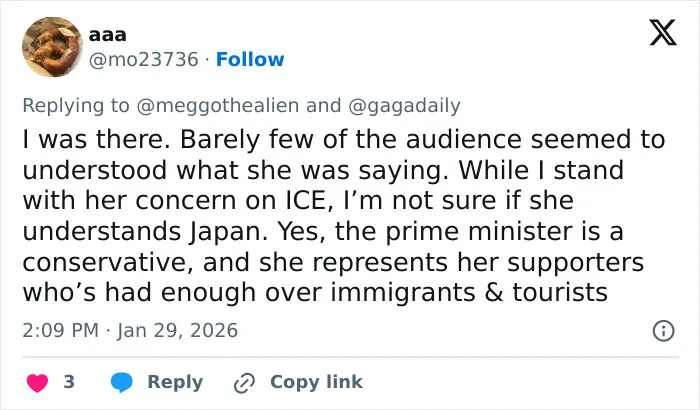700x410 pixels.
Task: Open the pretzel profile avatar
Action: [x=52, y=47]
